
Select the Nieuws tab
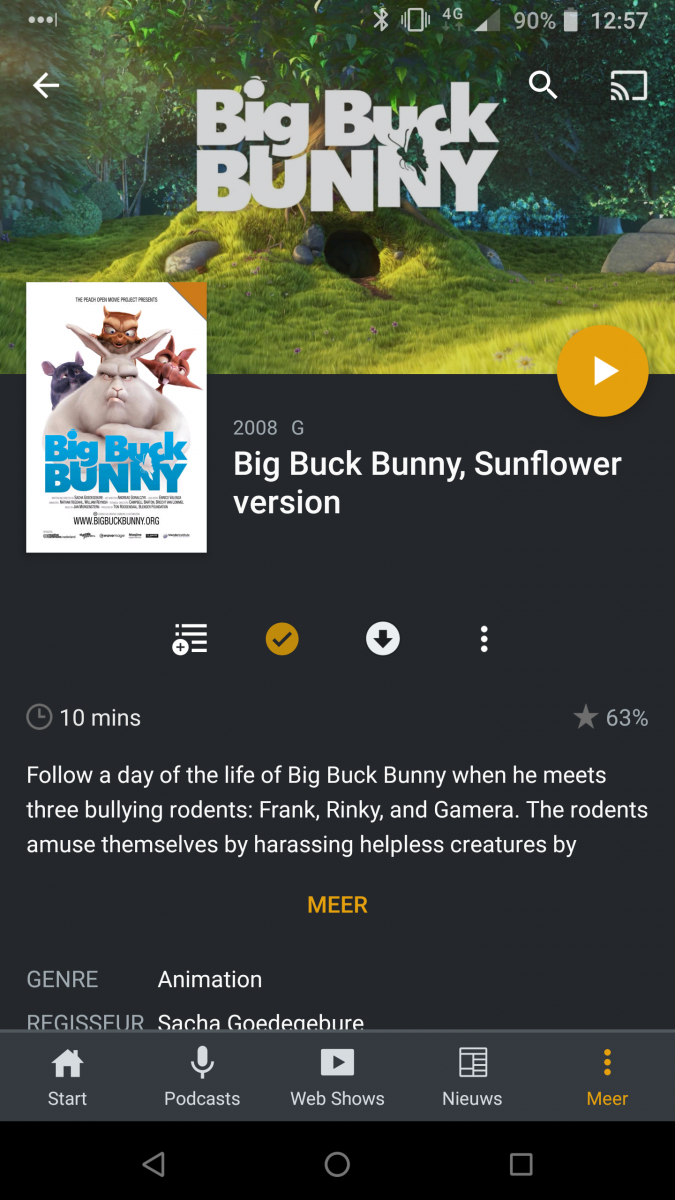(x=472, y=1076)
